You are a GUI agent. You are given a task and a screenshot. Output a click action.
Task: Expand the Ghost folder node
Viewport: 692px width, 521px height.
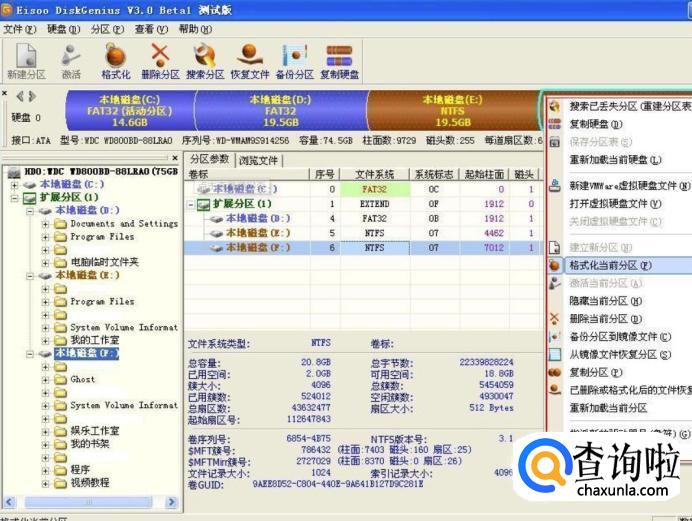click(x=45, y=379)
